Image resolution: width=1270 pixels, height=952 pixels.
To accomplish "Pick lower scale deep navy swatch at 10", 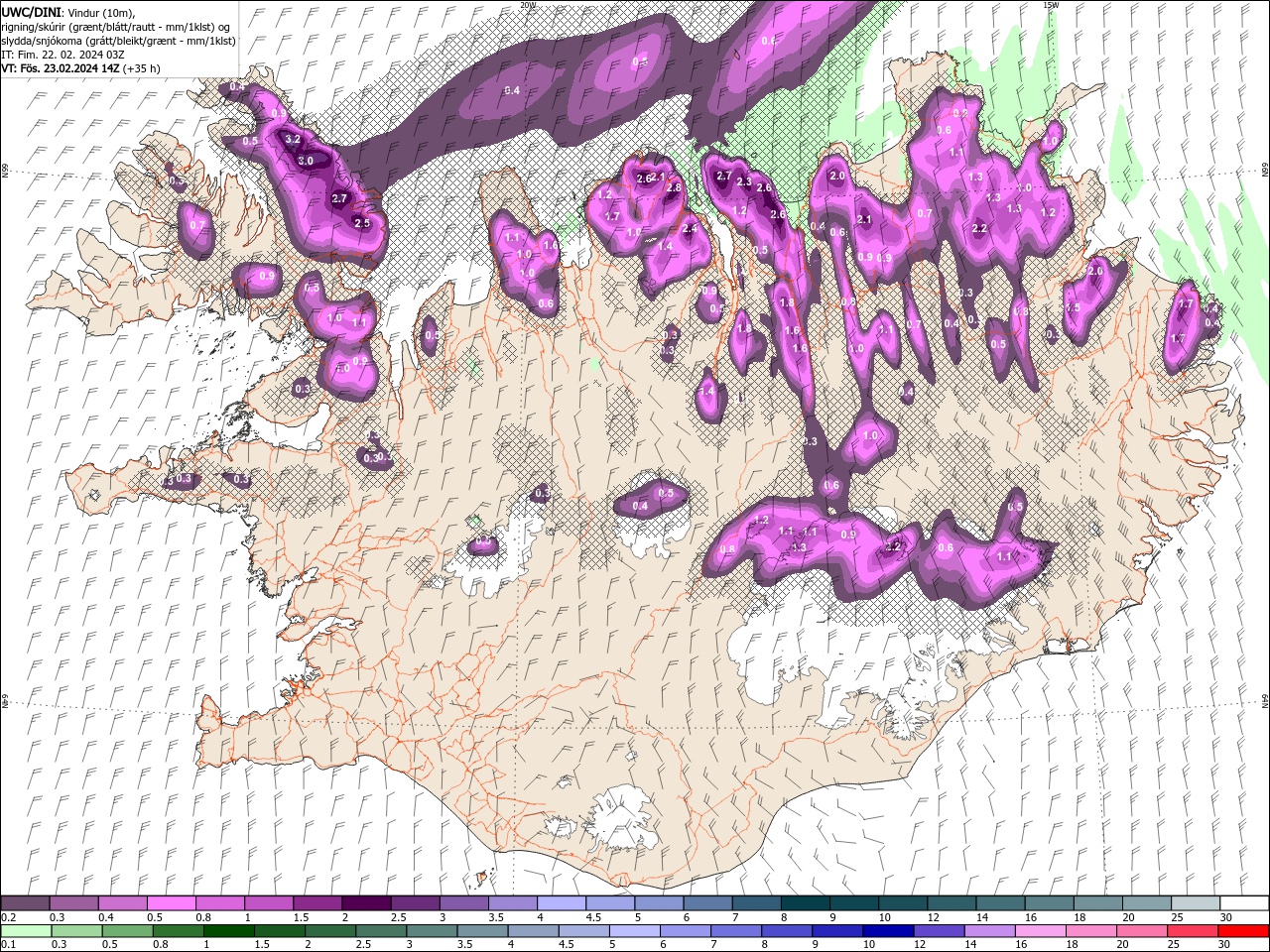I will tap(888, 931).
